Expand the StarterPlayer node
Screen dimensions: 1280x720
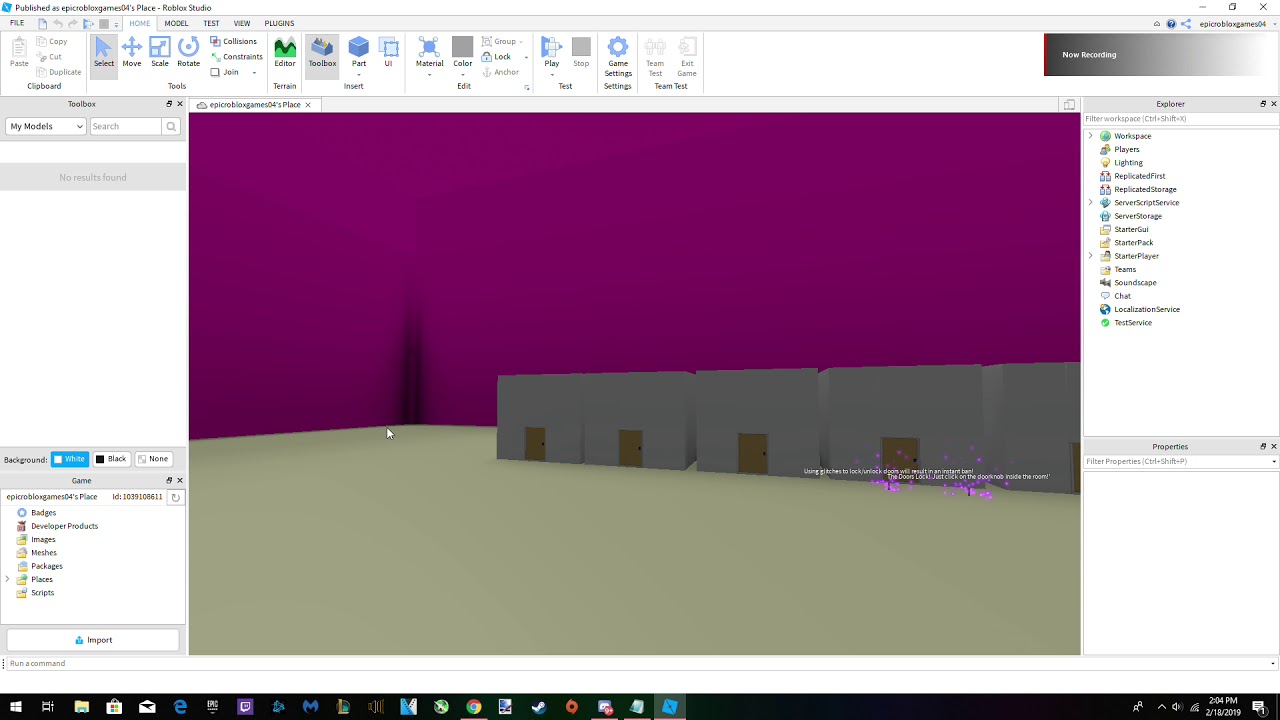click(1091, 256)
